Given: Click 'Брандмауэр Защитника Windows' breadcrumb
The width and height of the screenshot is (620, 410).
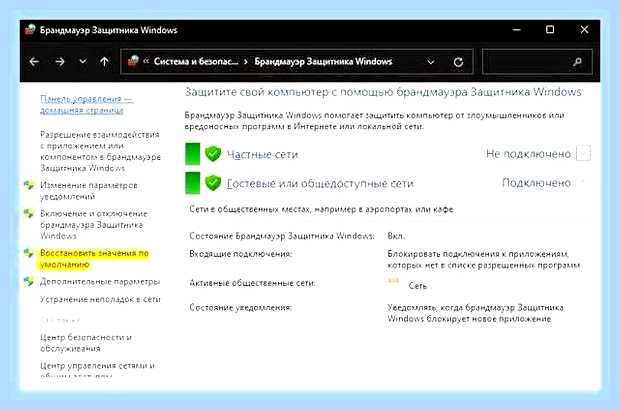Looking at the screenshot, I should coord(323,61).
